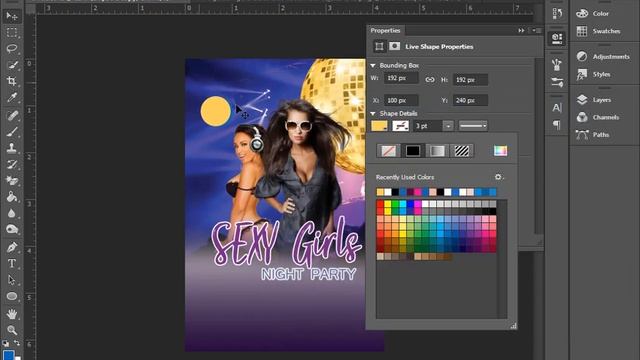
Task: Select the Pen tool
Action: click(11, 247)
